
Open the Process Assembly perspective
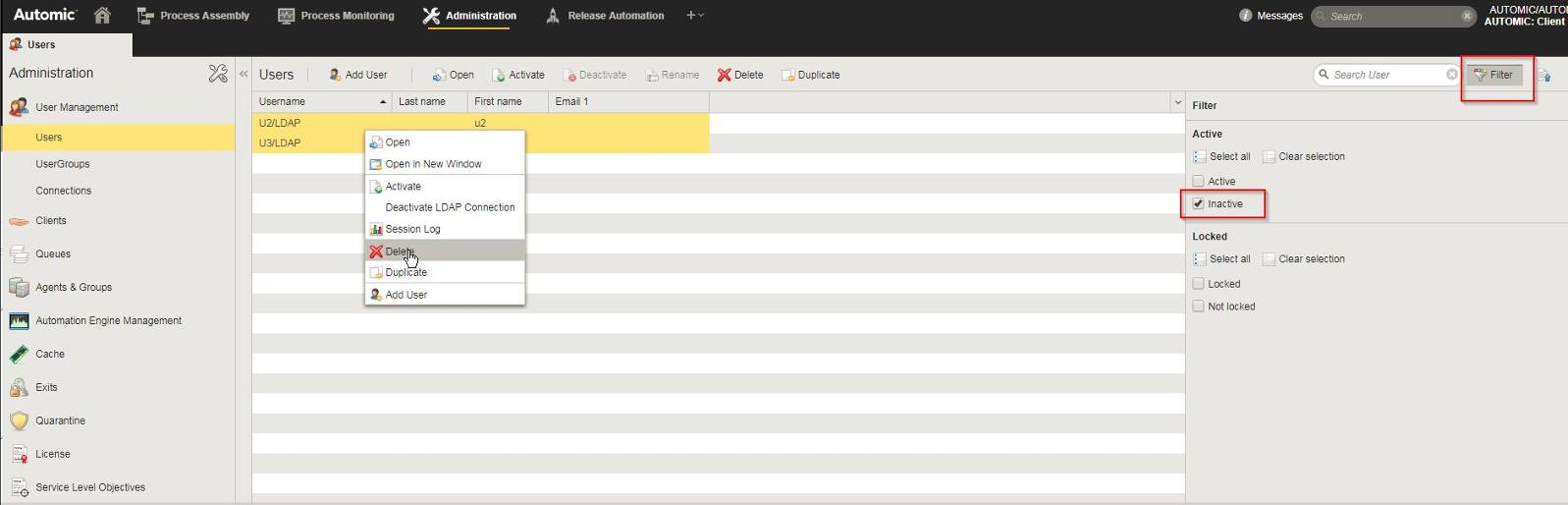(193, 16)
